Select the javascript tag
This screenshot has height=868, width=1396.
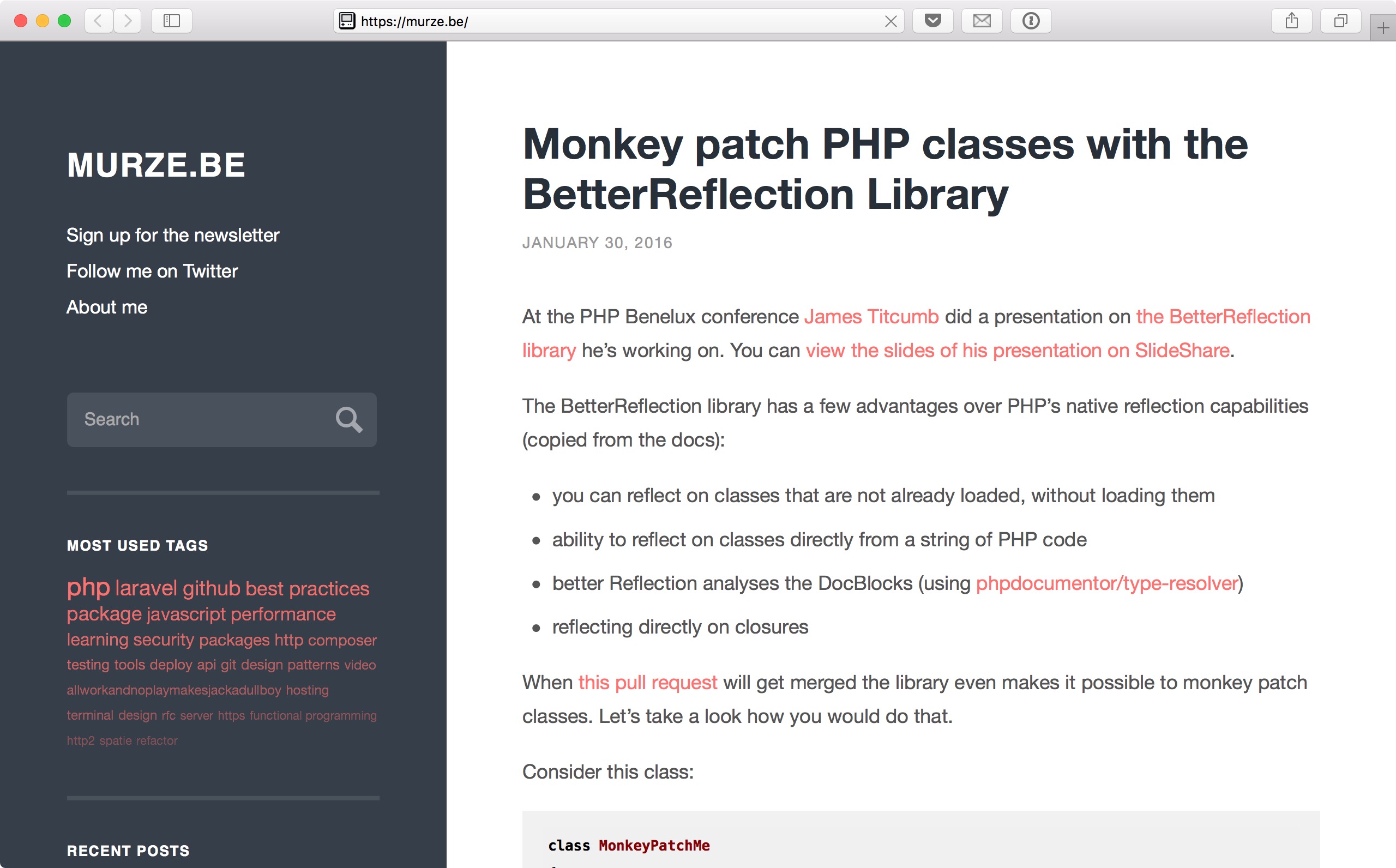point(186,614)
